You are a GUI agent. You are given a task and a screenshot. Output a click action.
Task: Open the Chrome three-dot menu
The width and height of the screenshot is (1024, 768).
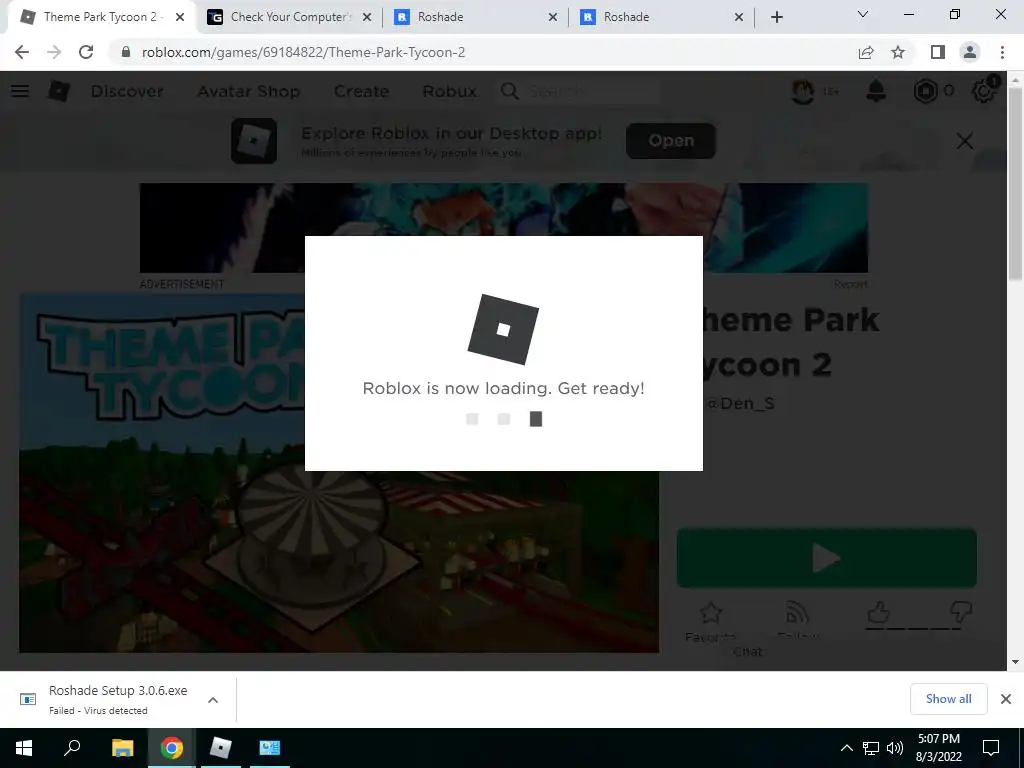[1002, 52]
